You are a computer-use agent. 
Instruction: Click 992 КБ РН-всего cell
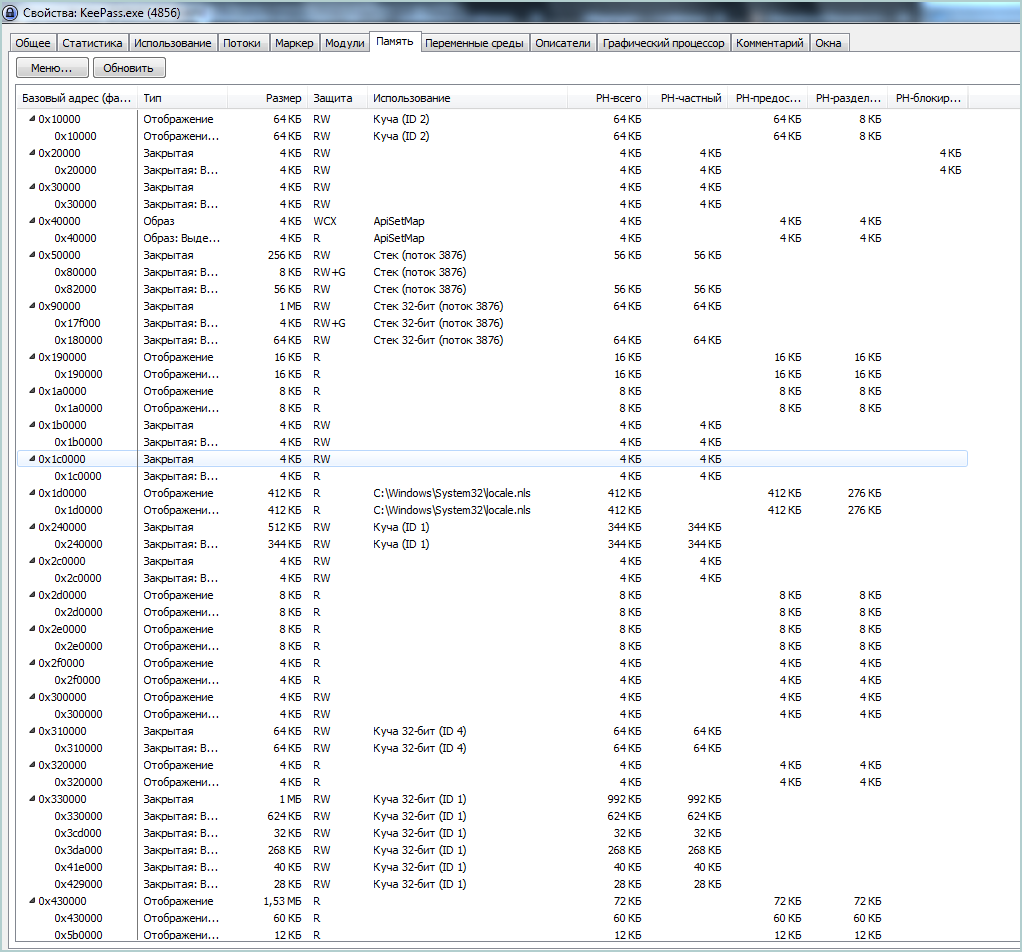624,799
